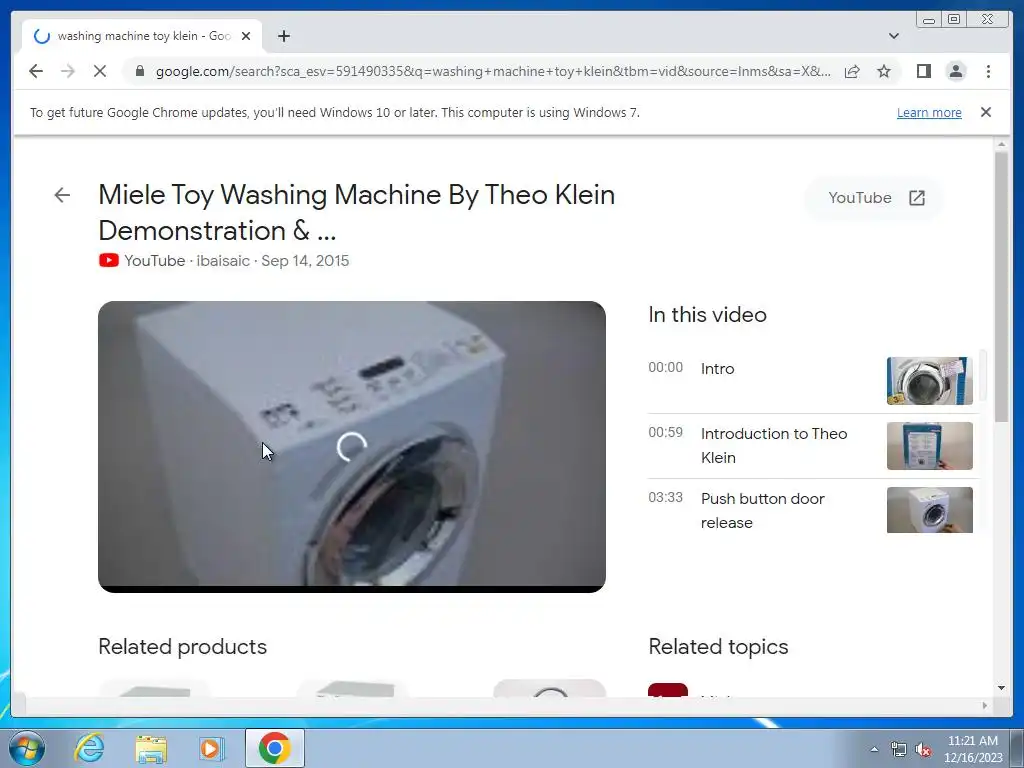This screenshot has height=768, width=1024.
Task: Click the 03:33 timestamp
Action: click(x=665, y=498)
